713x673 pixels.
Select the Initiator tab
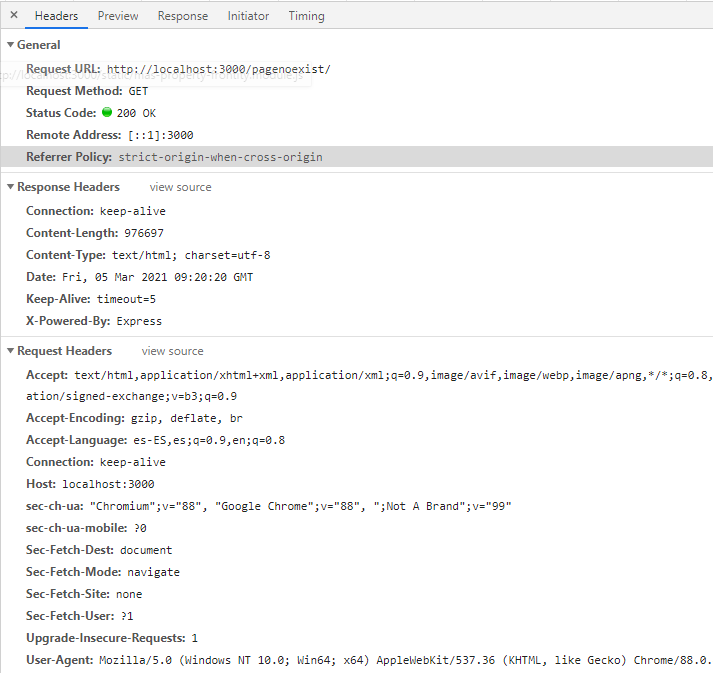(x=248, y=16)
